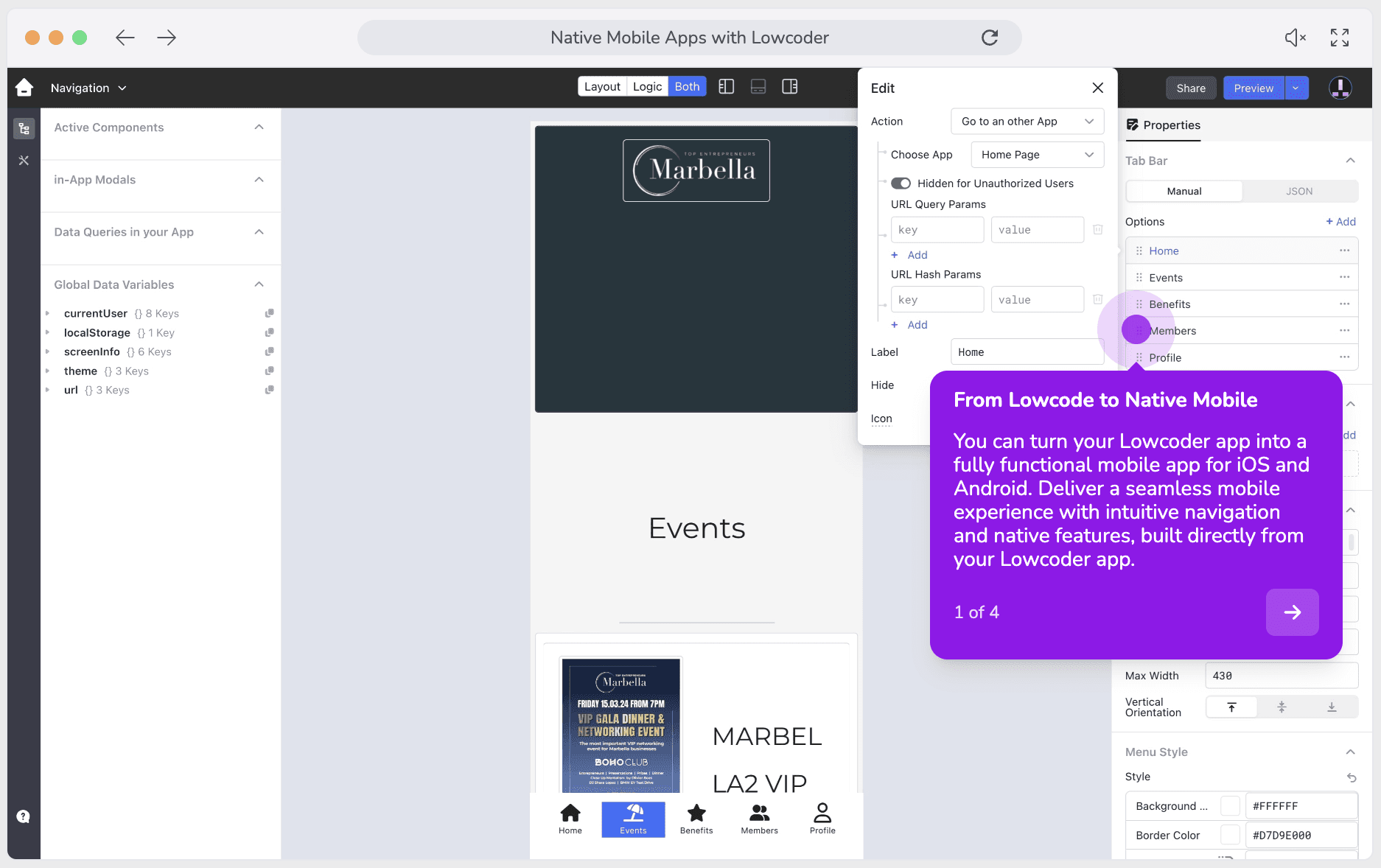Open the Preview dropdown arrow

(x=1296, y=88)
